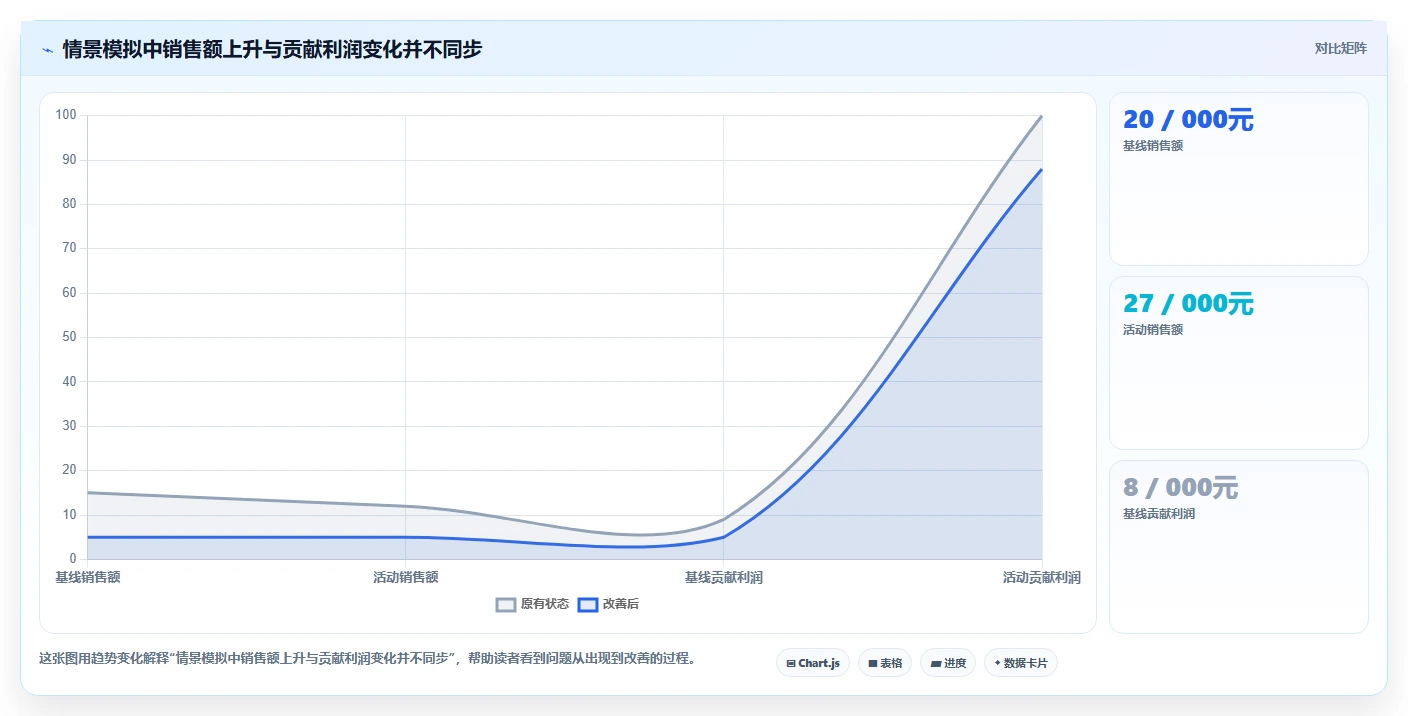Image resolution: width=1408 pixels, height=716 pixels.
Task: Click the 基线贡献利润 x-axis label
Action: tap(724, 578)
